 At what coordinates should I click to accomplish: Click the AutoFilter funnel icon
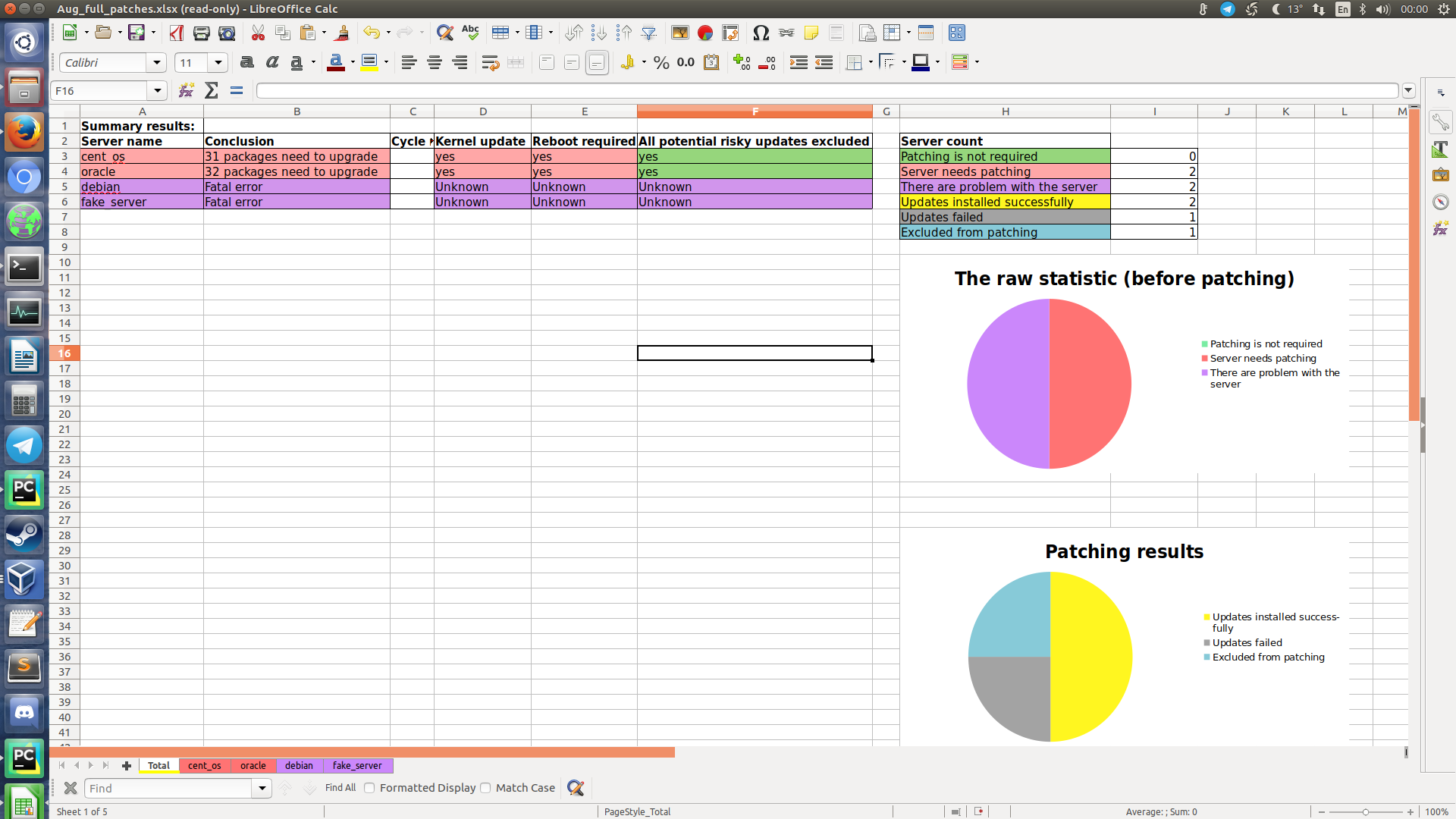click(x=648, y=33)
